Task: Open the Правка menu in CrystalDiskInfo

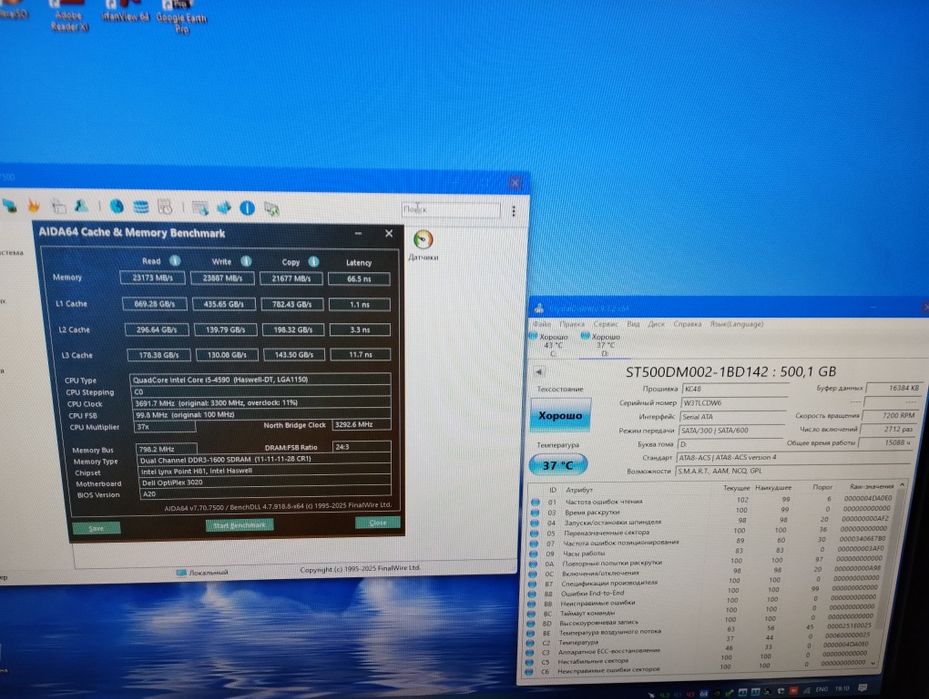Action: tap(572, 324)
